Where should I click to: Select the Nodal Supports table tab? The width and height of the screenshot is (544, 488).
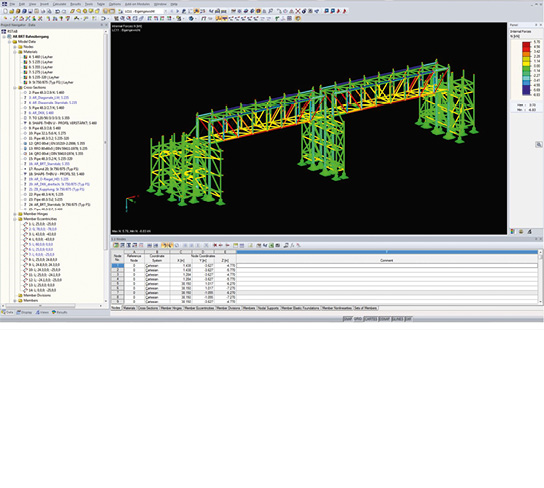(268, 308)
